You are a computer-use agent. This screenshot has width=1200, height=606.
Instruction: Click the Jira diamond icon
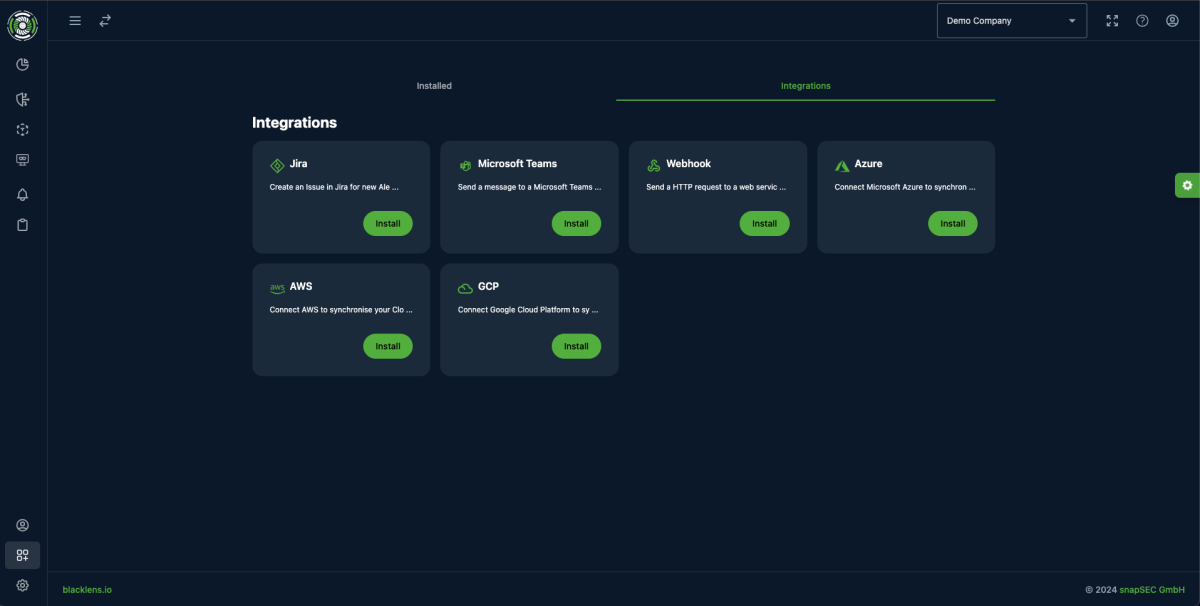[x=277, y=165]
